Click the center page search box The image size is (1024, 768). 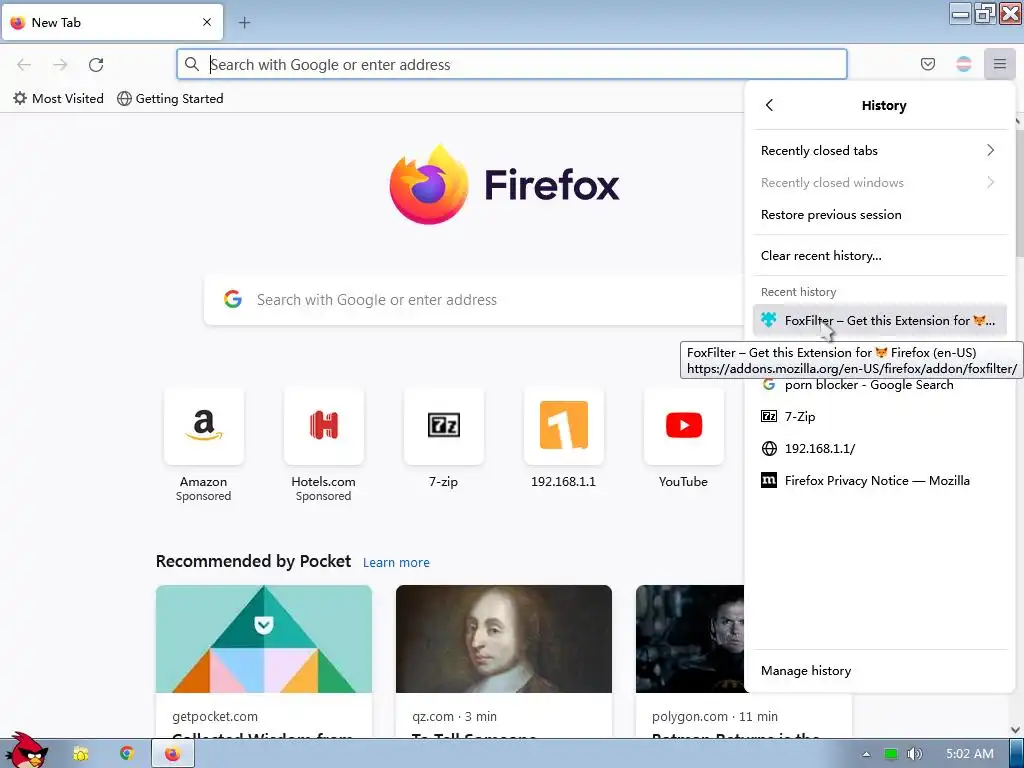point(473,300)
